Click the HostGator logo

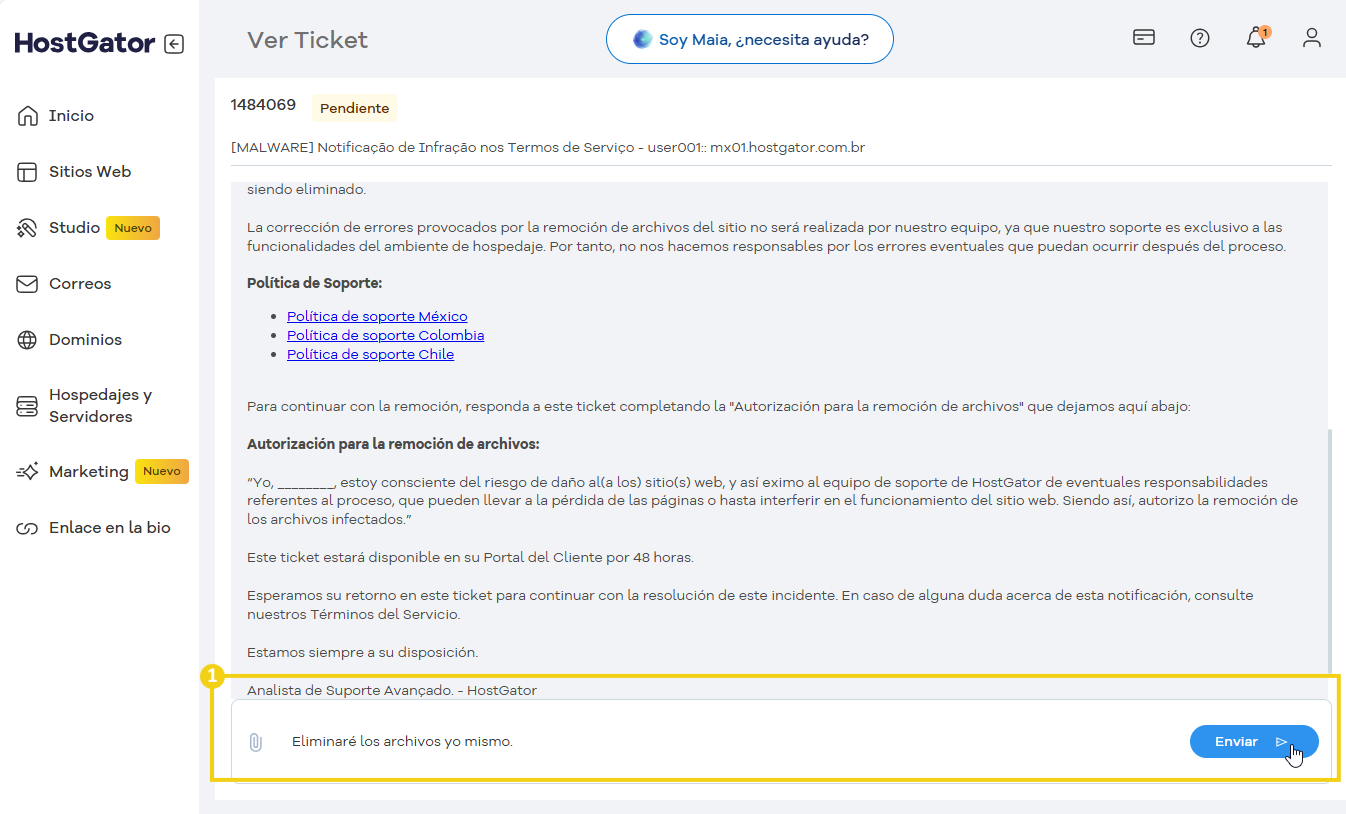tap(85, 43)
